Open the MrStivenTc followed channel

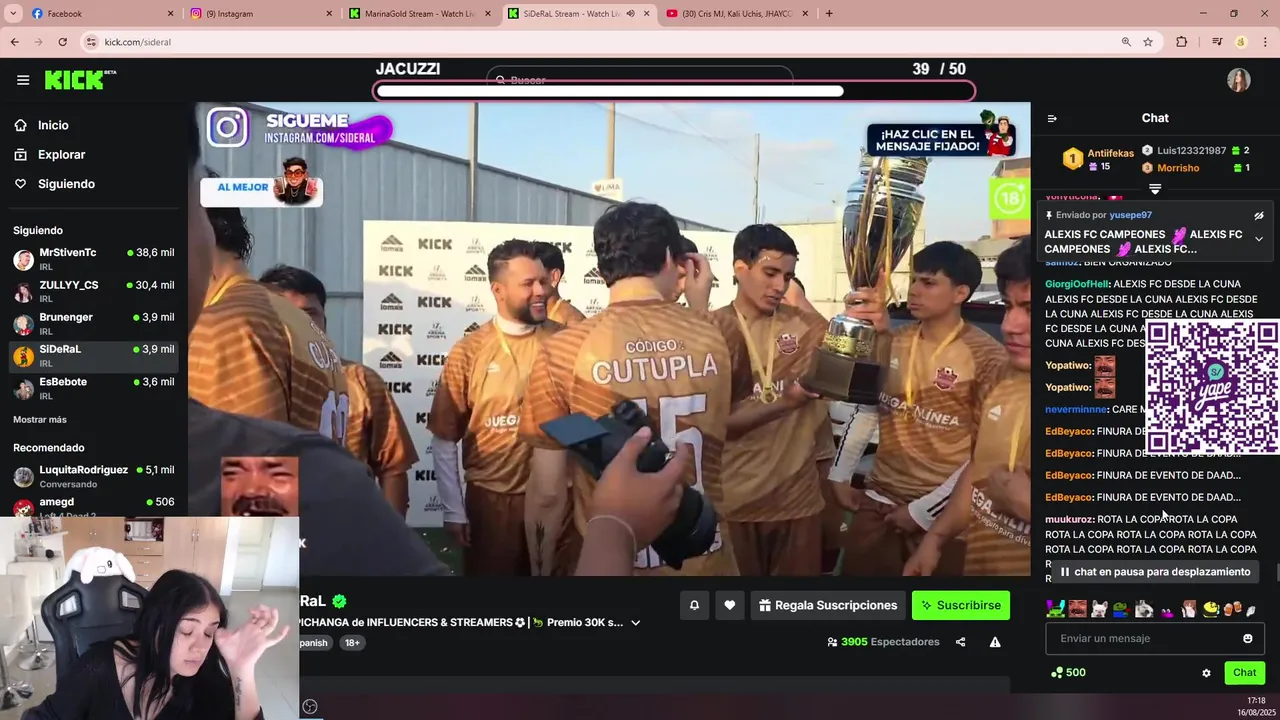(x=94, y=259)
